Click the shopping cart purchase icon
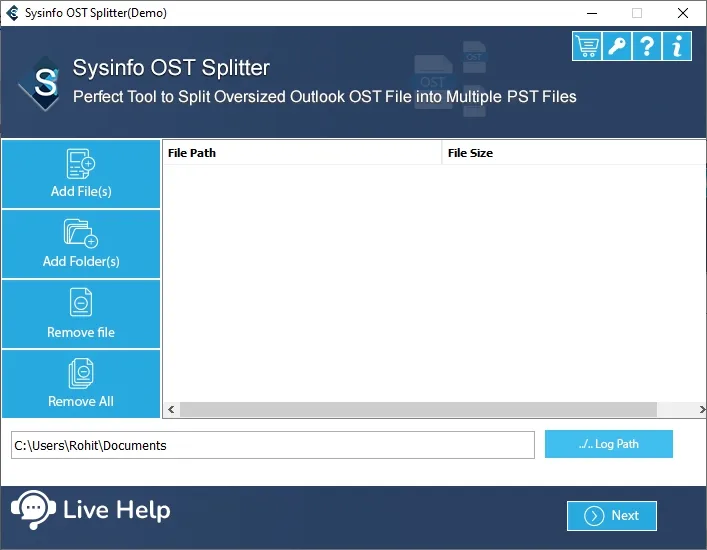Viewport: 707px width, 550px height. click(587, 46)
